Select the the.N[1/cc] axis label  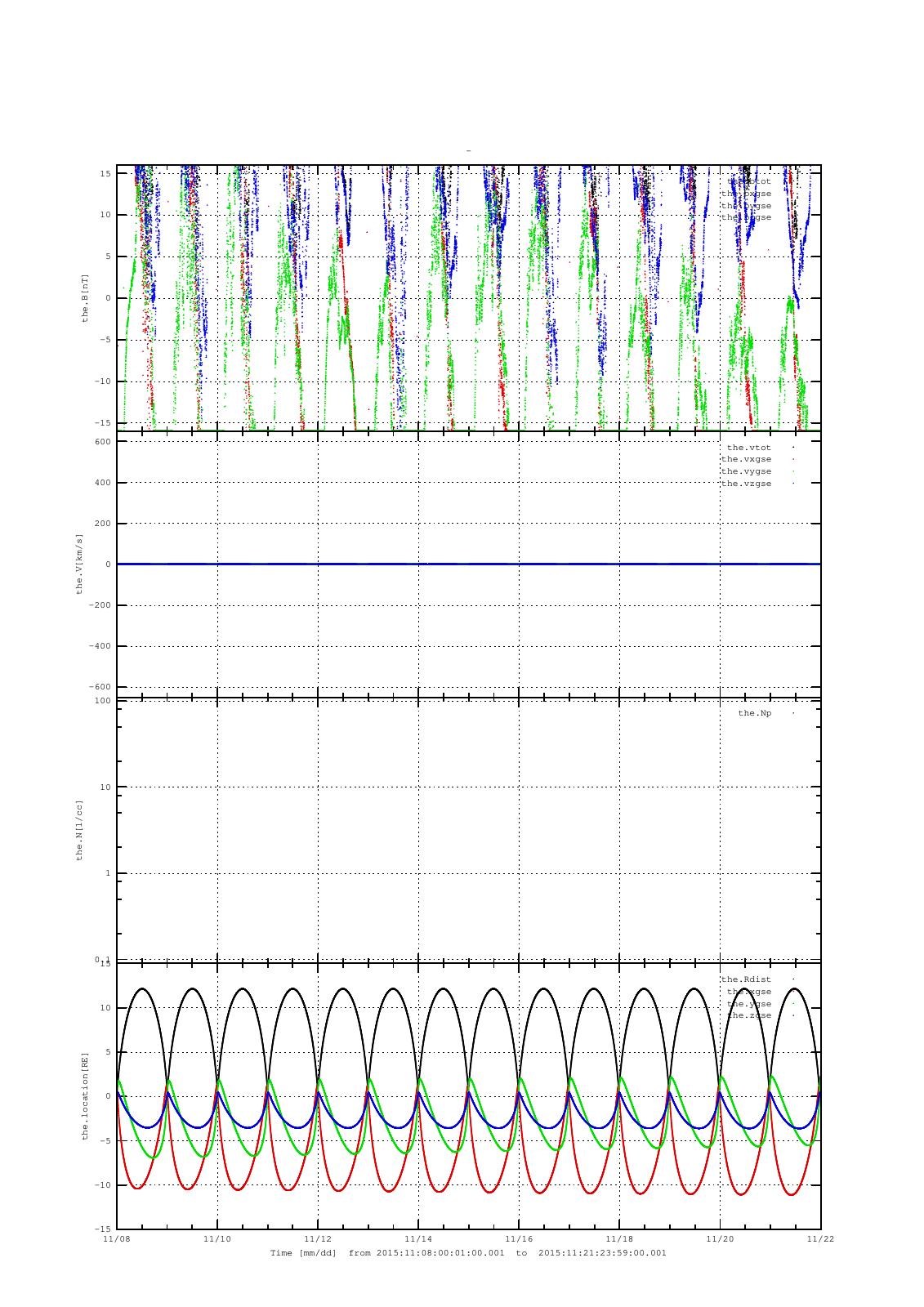pyautogui.click(x=79, y=830)
